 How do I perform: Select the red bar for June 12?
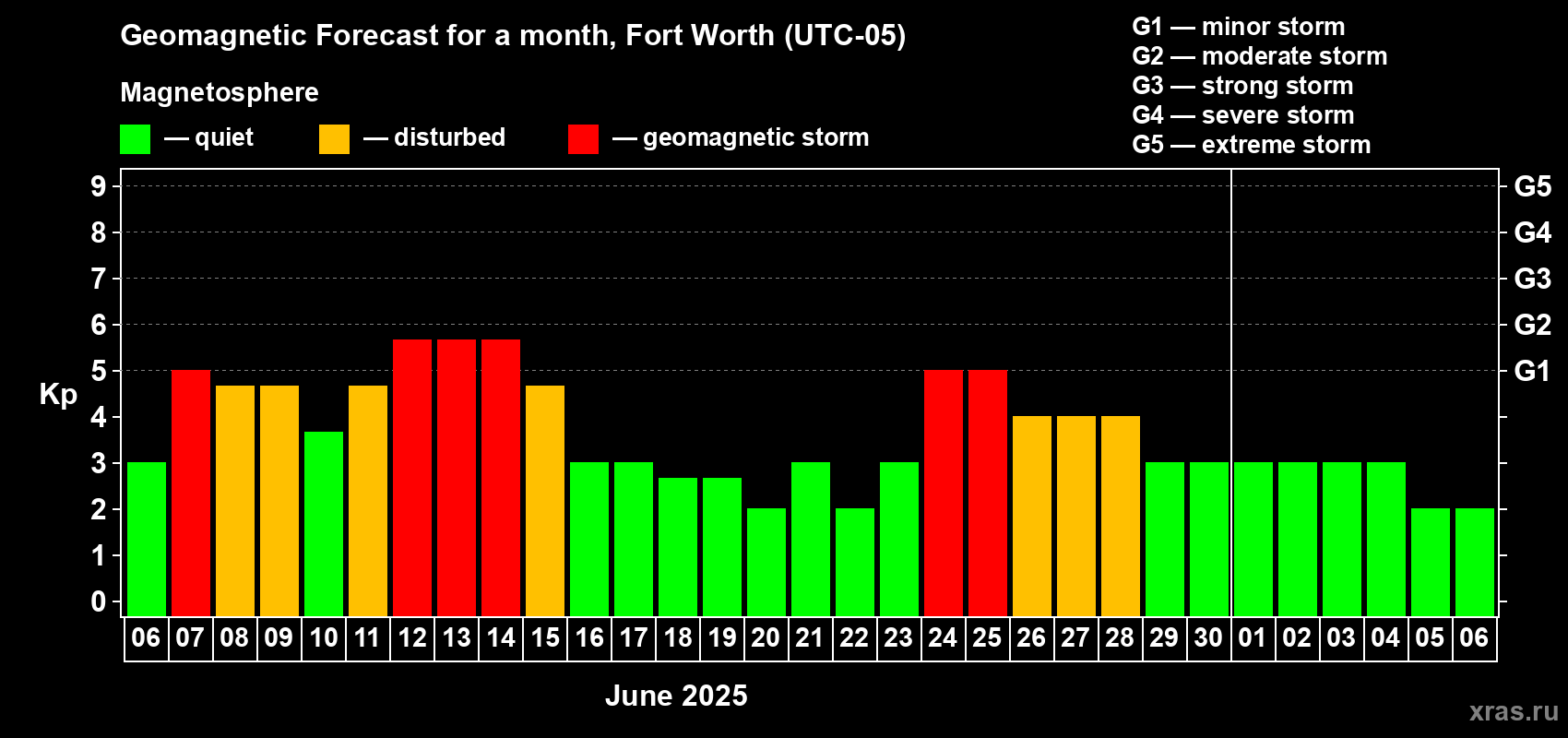[x=412, y=478]
